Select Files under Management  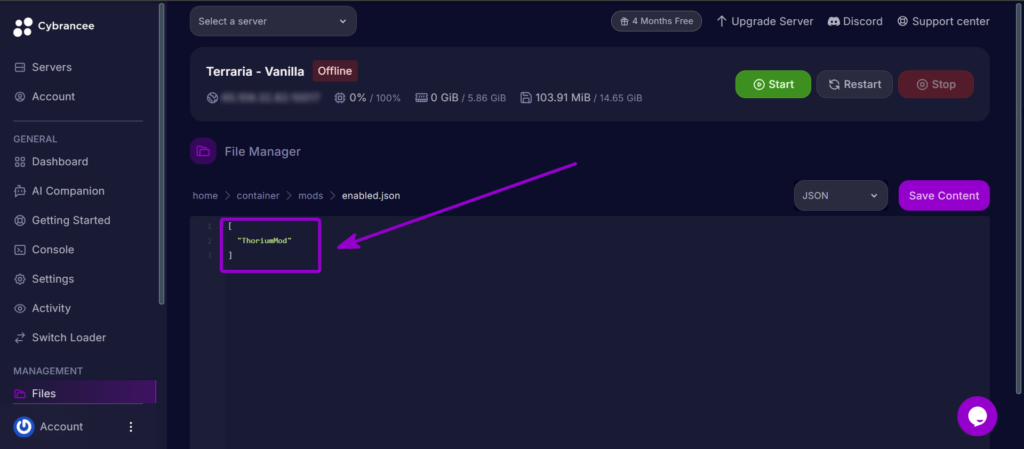[x=82, y=394]
